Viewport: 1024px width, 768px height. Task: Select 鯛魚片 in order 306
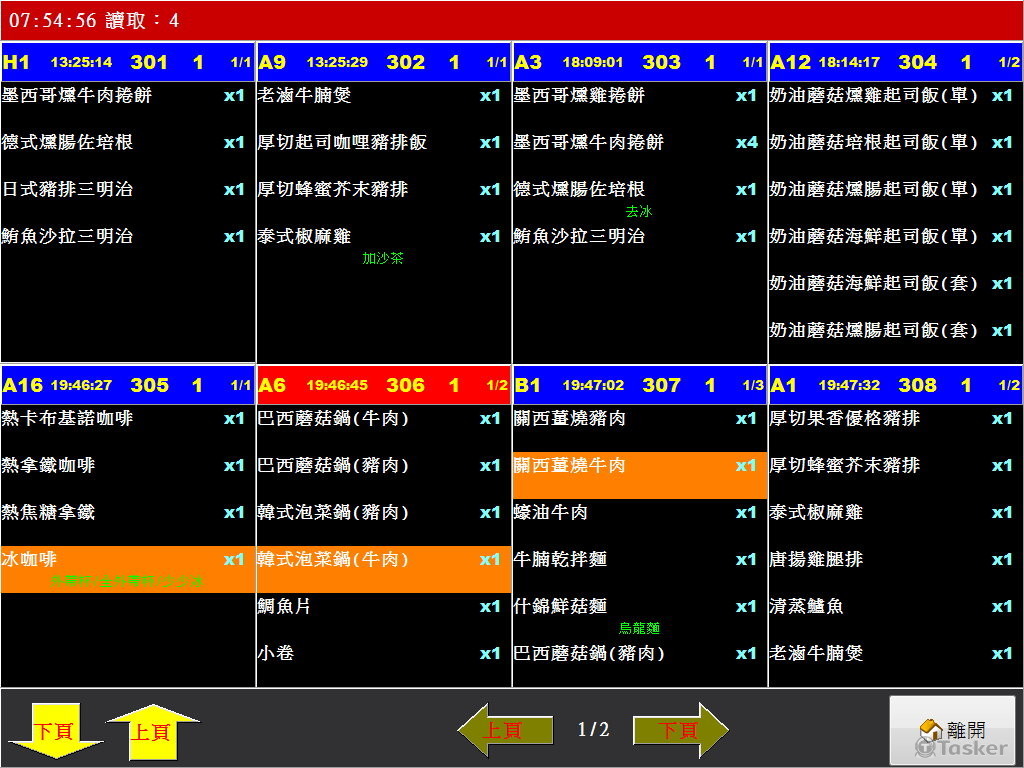[x=384, y=606]
